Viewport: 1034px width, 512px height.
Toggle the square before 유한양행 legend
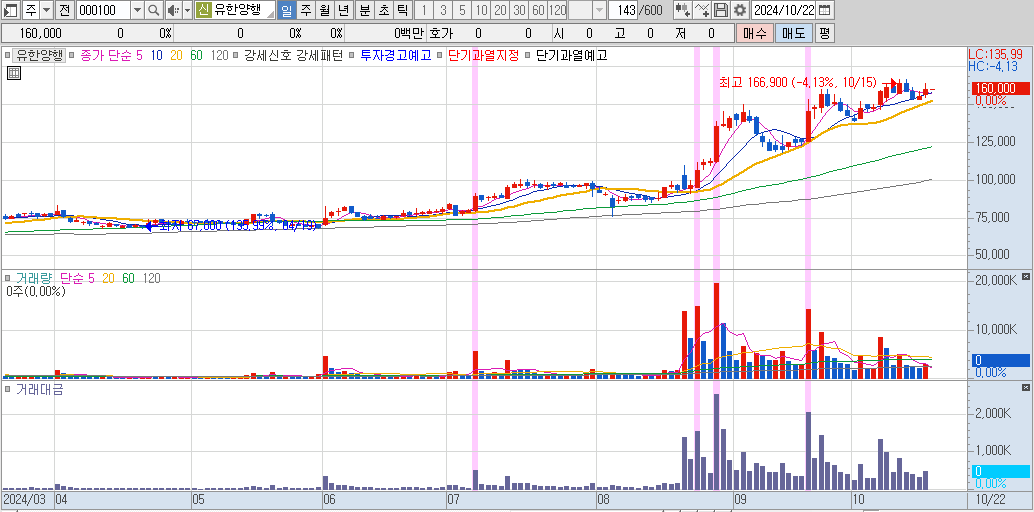(x=7, y=55)
